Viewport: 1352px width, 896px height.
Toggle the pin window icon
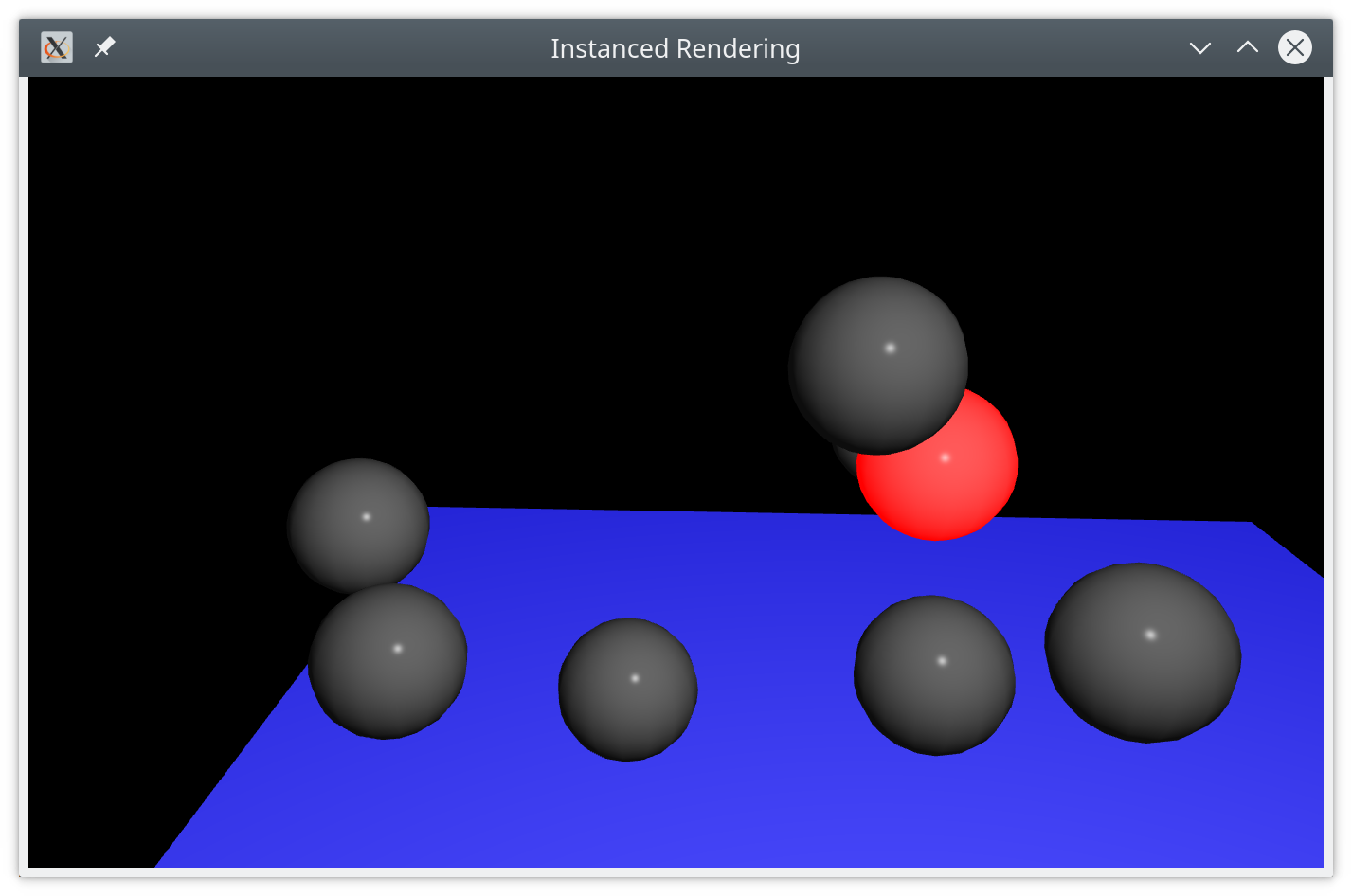tap(104, 46)
